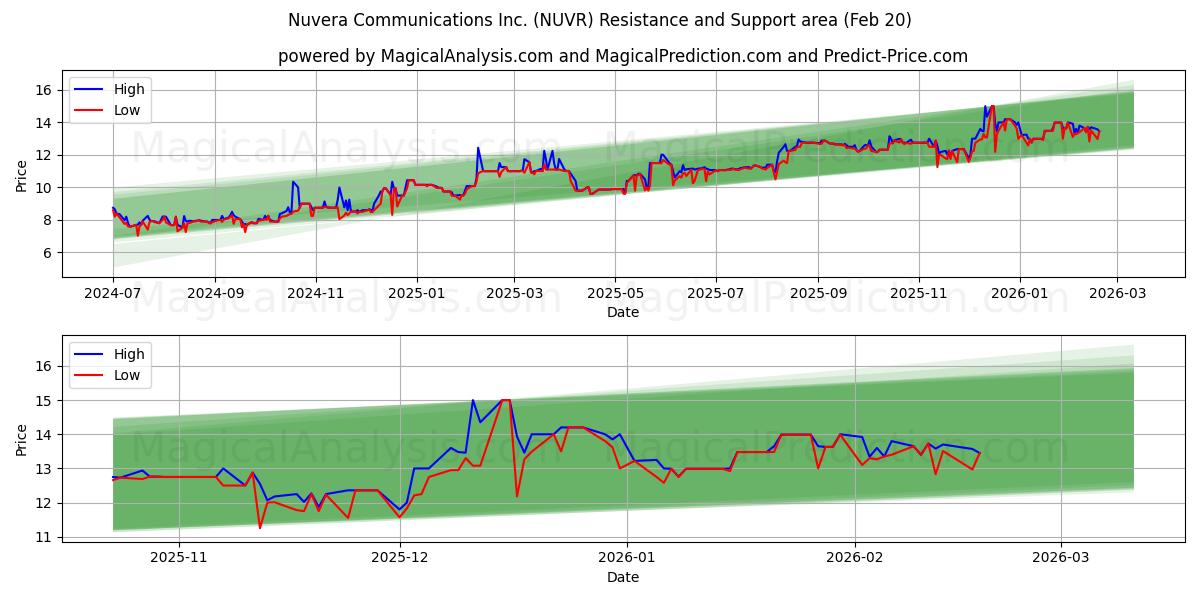Click the '11' price tick on bottom chart
1200x600 pixels.
click(x=45, y=537)
